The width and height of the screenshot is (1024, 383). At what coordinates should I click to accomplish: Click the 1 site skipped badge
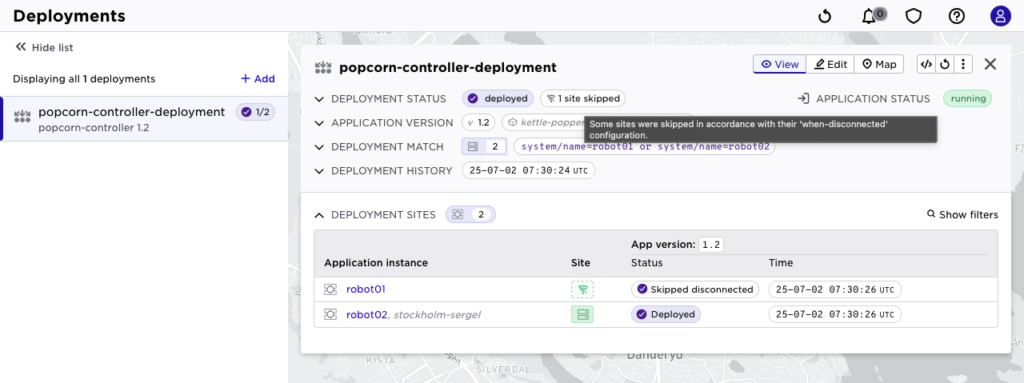[x=583, y=99]
